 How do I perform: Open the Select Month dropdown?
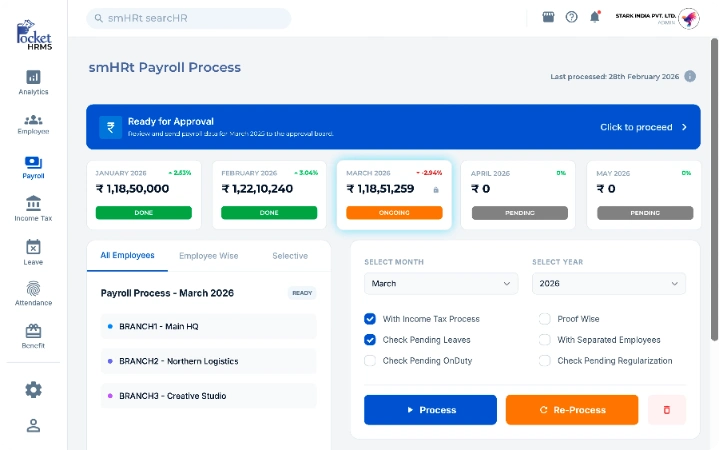pos(441,283)
